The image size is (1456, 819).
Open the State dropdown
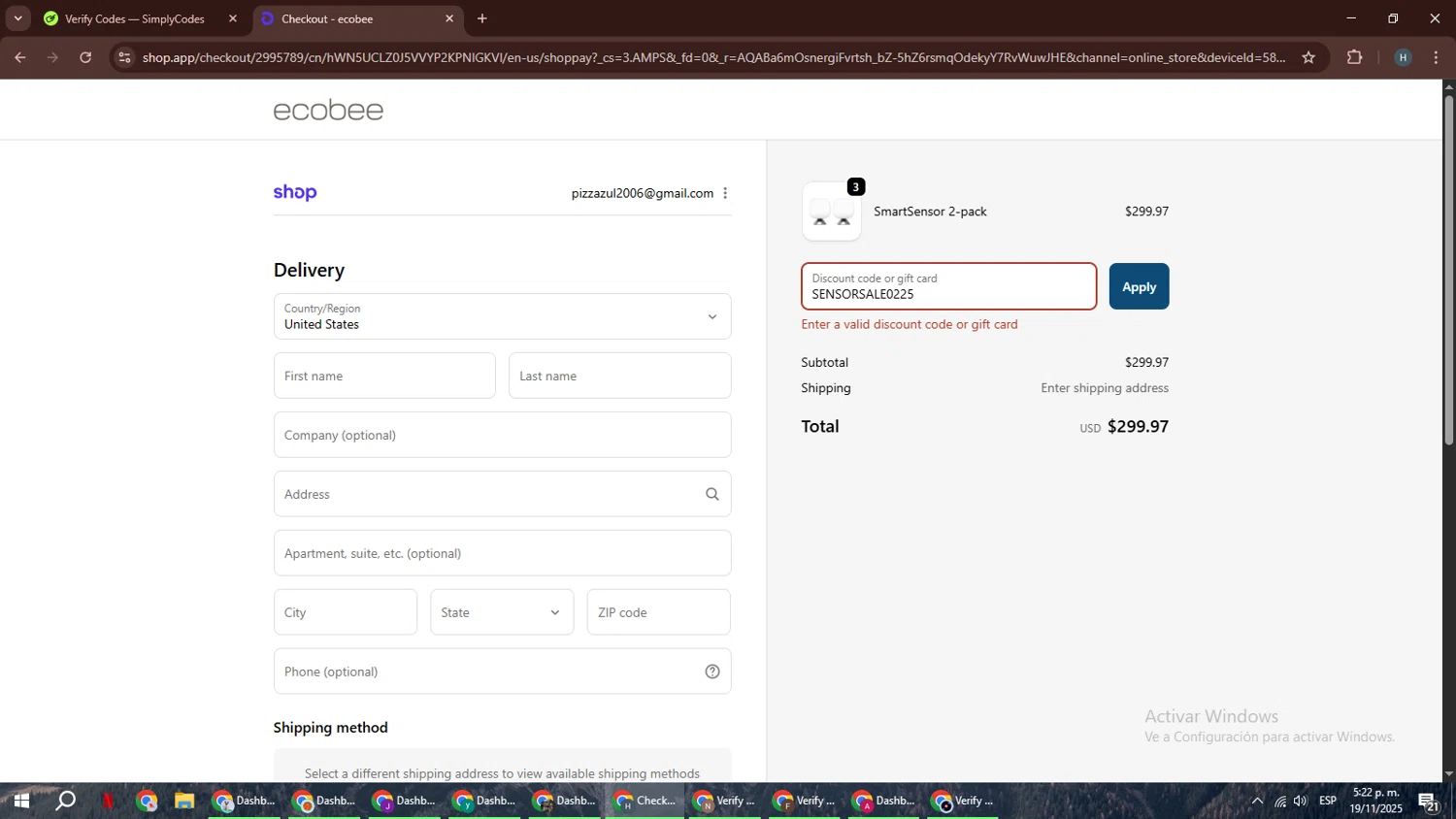502,612
